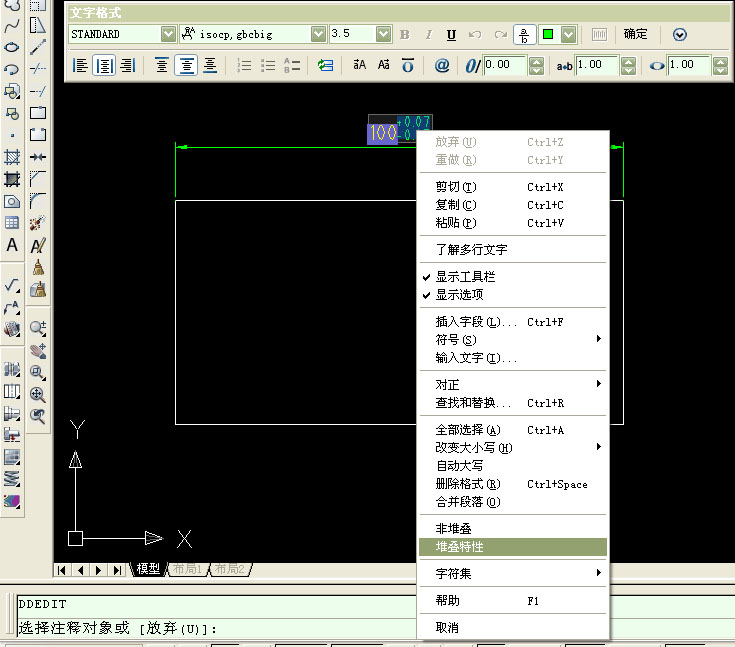735x647 pixels.
Task: Toggle Bold text formatting
Action: 405,34
